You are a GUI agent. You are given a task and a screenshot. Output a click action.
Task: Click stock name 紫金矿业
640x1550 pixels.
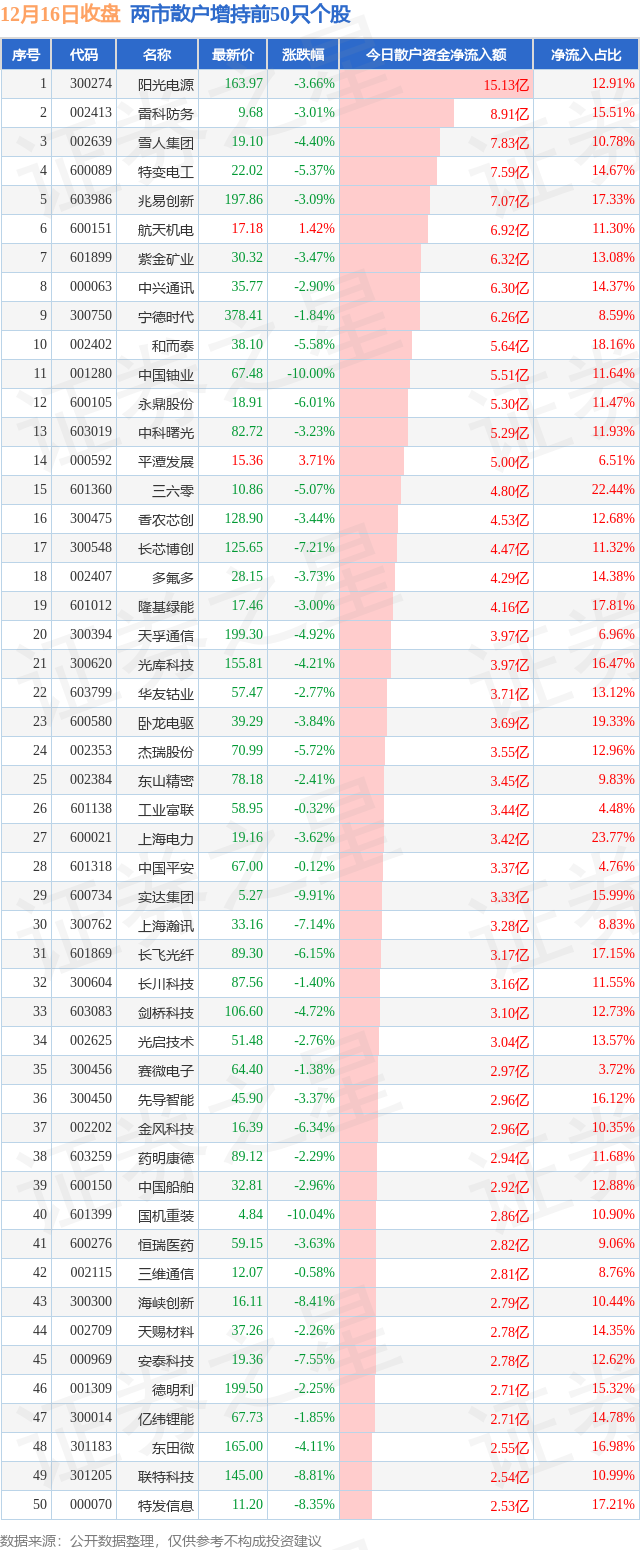[166, 258]
